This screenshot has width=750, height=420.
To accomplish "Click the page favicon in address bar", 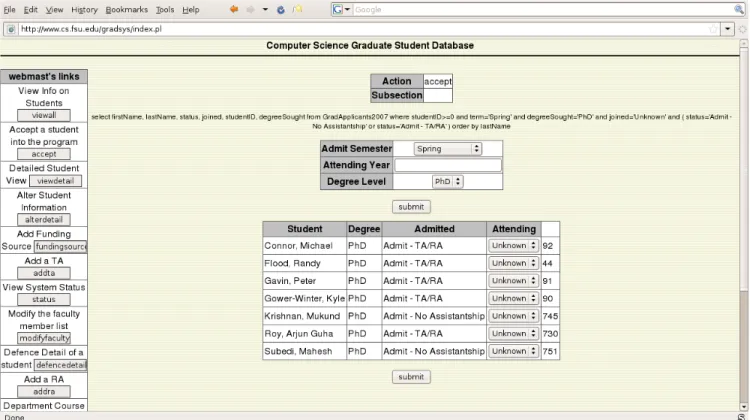I will click(11, 29).
